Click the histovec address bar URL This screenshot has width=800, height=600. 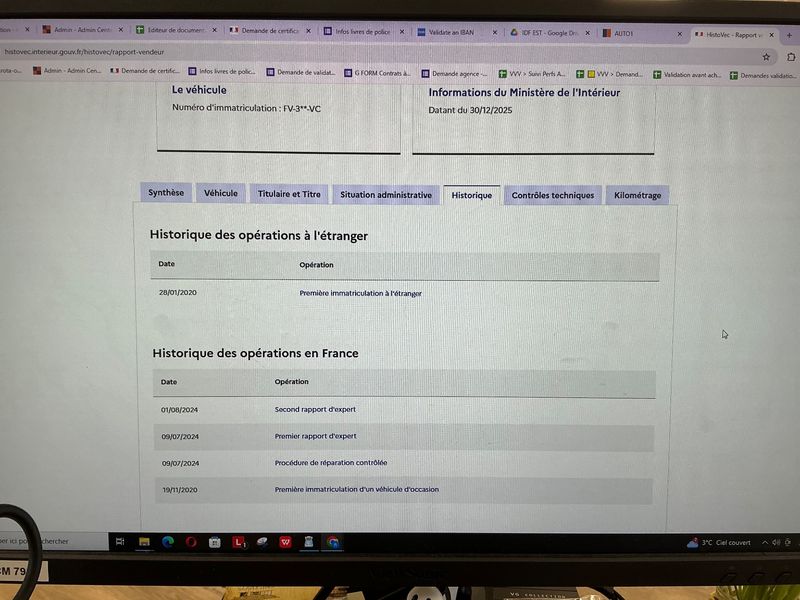coord(85,52)
